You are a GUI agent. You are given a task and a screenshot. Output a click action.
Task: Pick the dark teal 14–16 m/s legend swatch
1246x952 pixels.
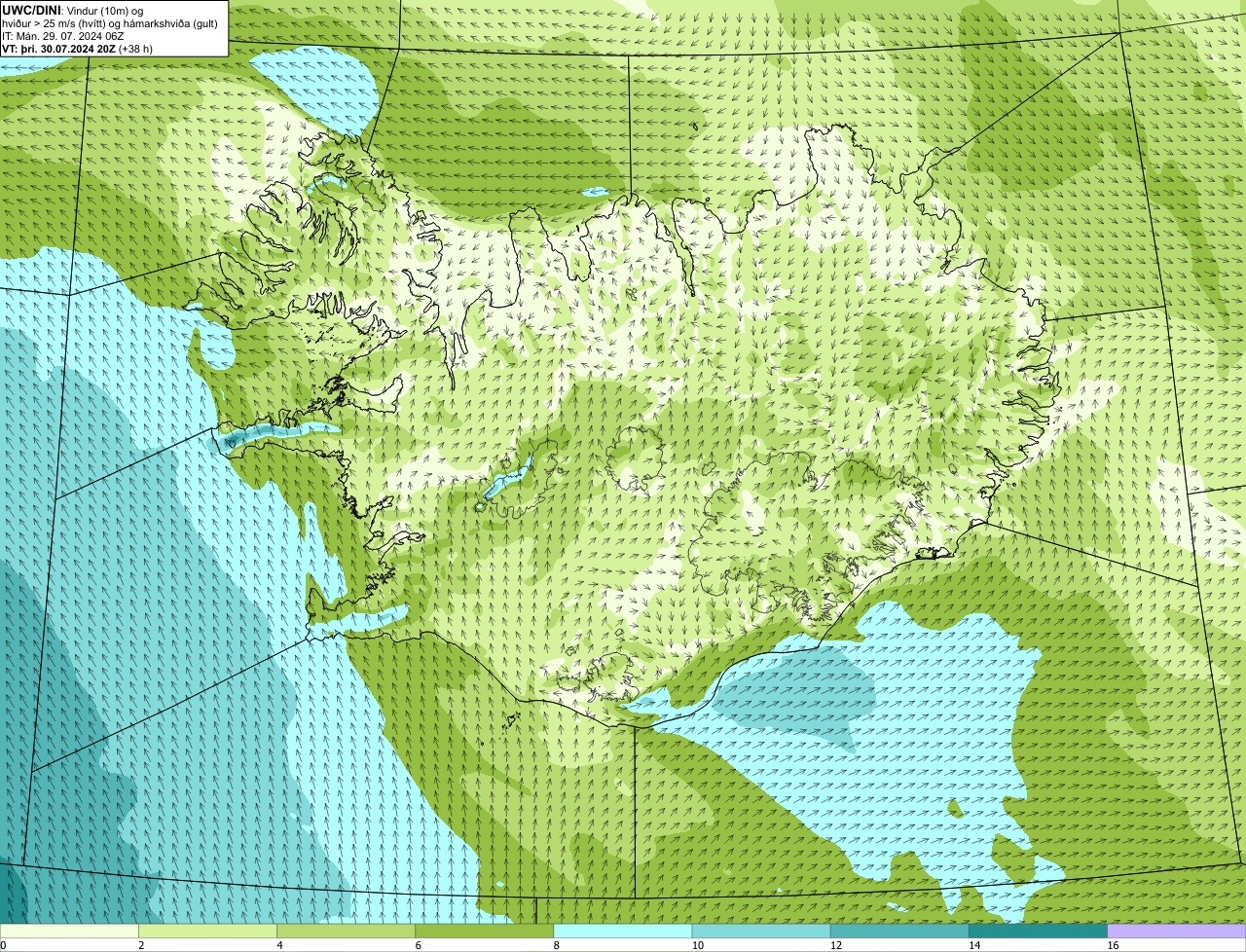click(1039, 931)
